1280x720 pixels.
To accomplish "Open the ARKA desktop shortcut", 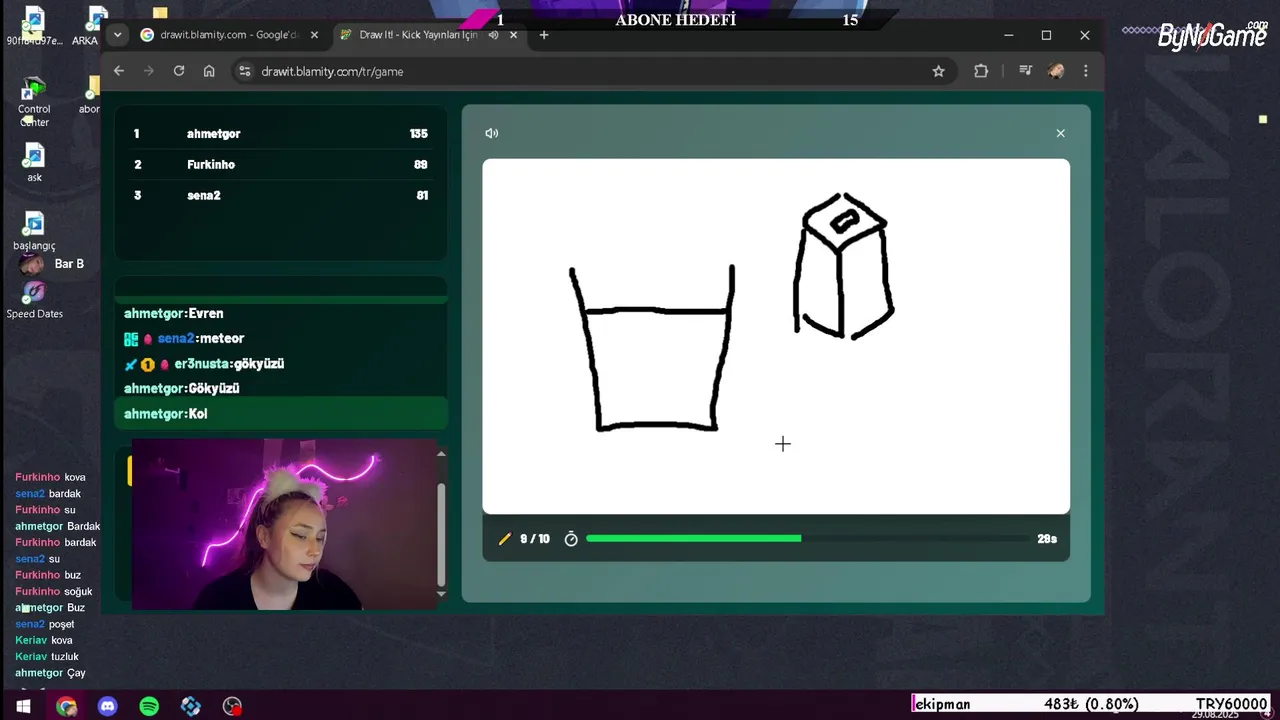I will (x=88, y=27).
